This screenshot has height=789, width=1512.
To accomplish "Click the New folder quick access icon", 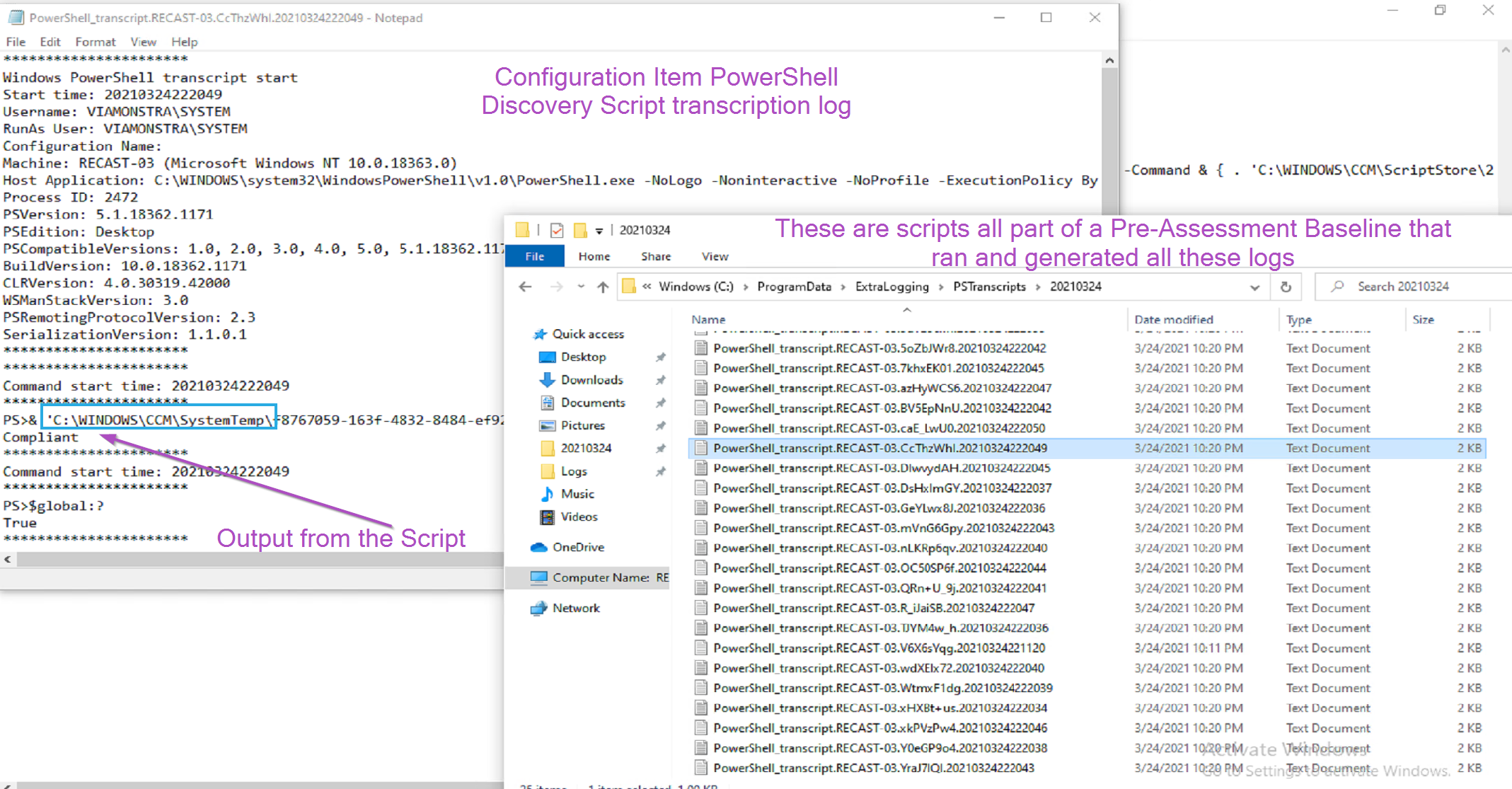I will tap(580, 230).
